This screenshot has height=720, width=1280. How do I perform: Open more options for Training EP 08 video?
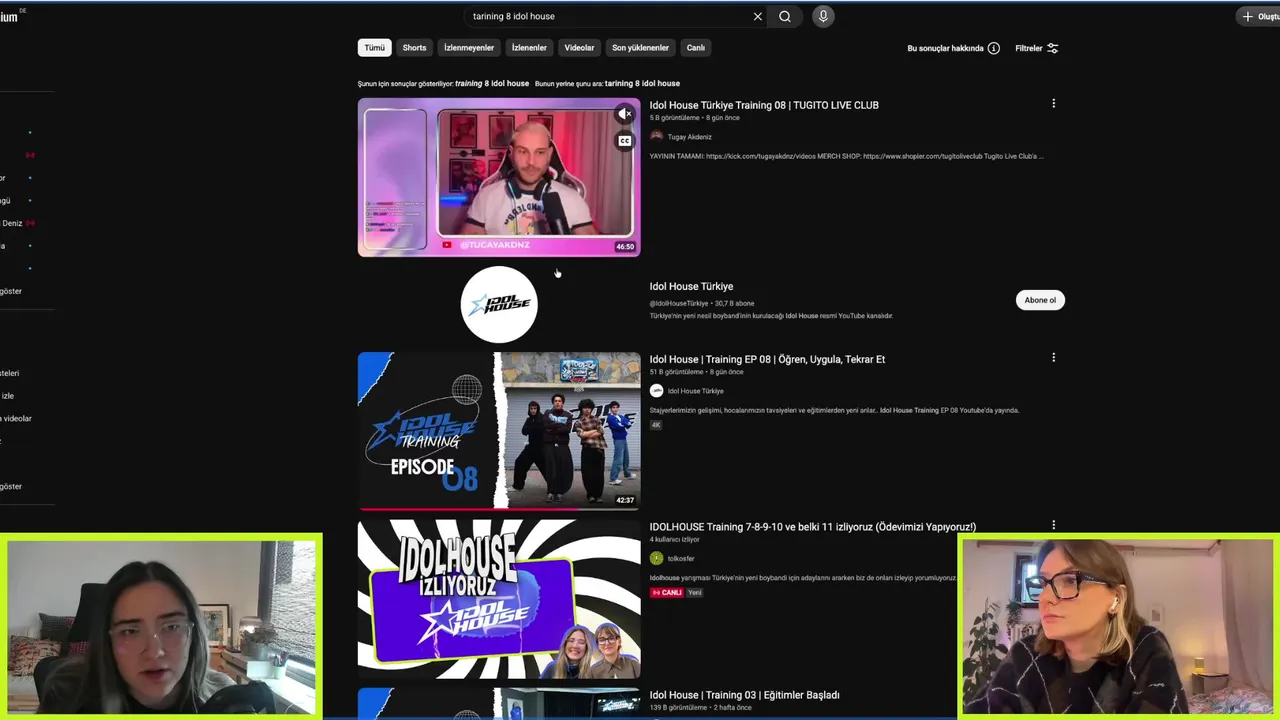(1053, 358)
